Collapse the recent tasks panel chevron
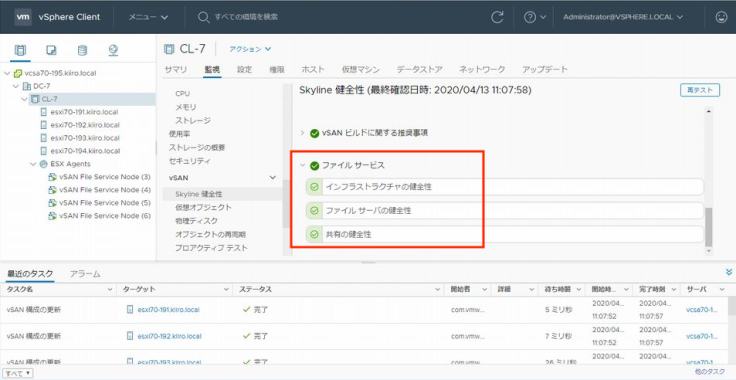 coord(728,272)
